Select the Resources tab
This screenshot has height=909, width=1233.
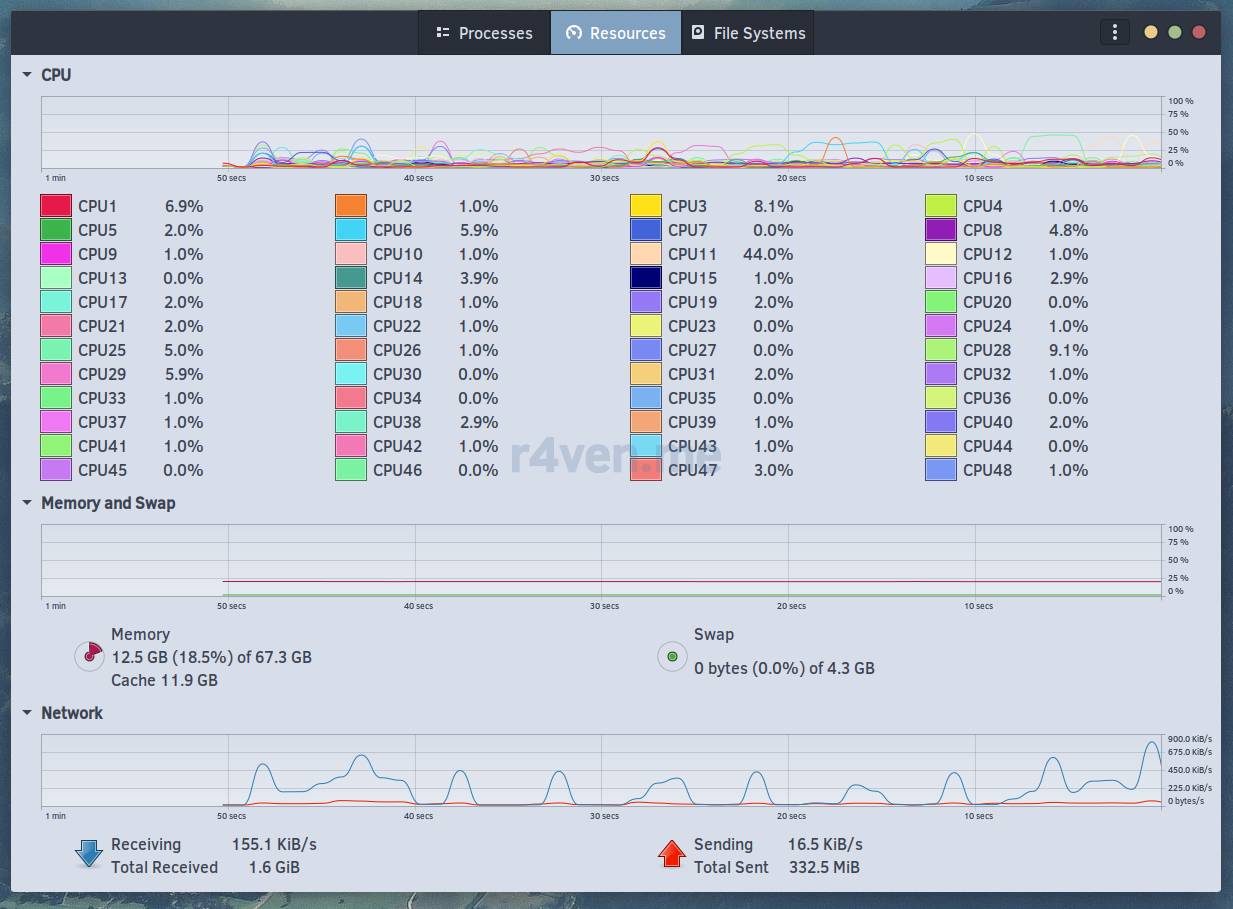pyautogui.click(x=616, y=33)
